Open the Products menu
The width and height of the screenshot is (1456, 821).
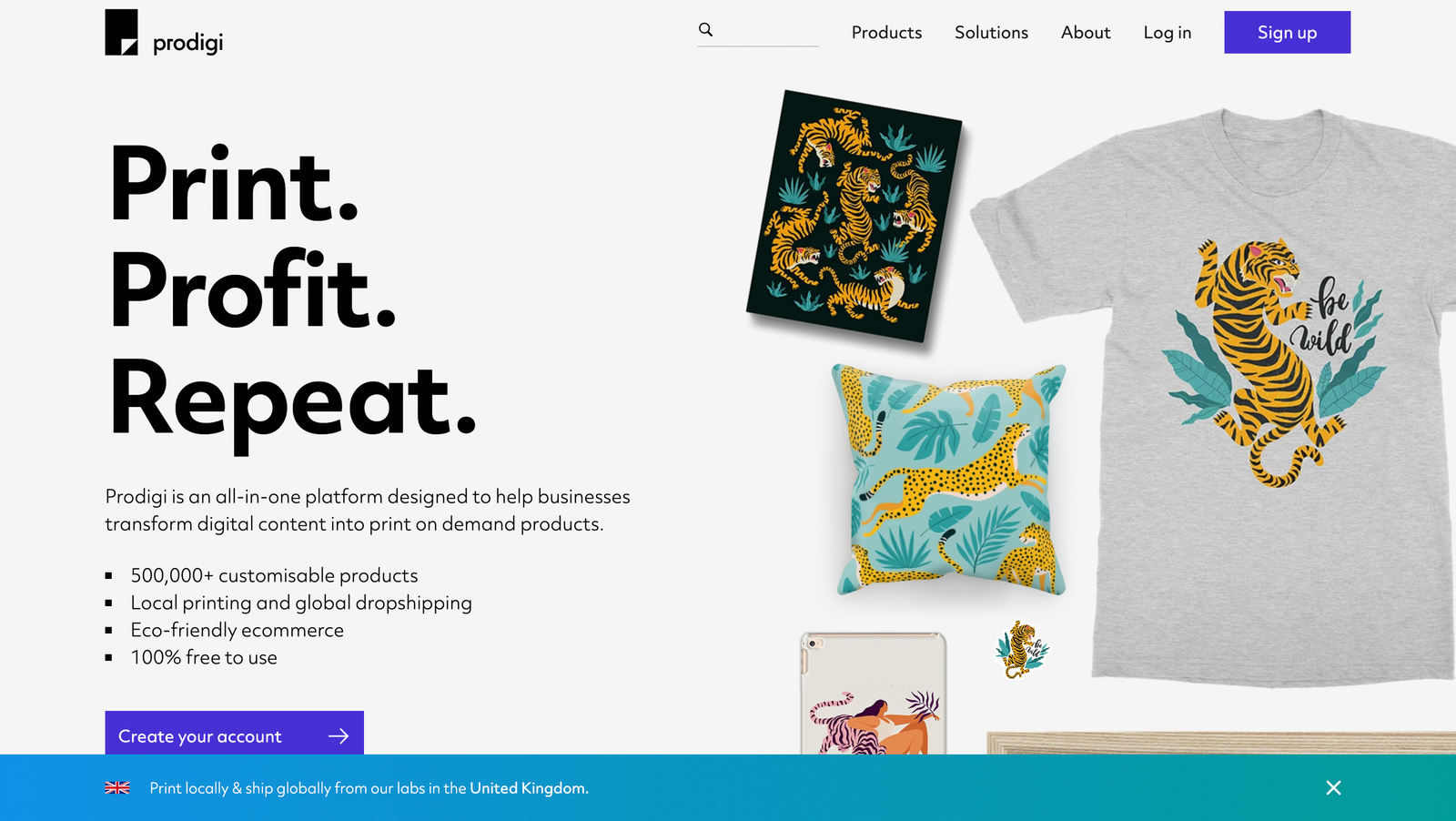pyautogui.click(x=886, y=33)
